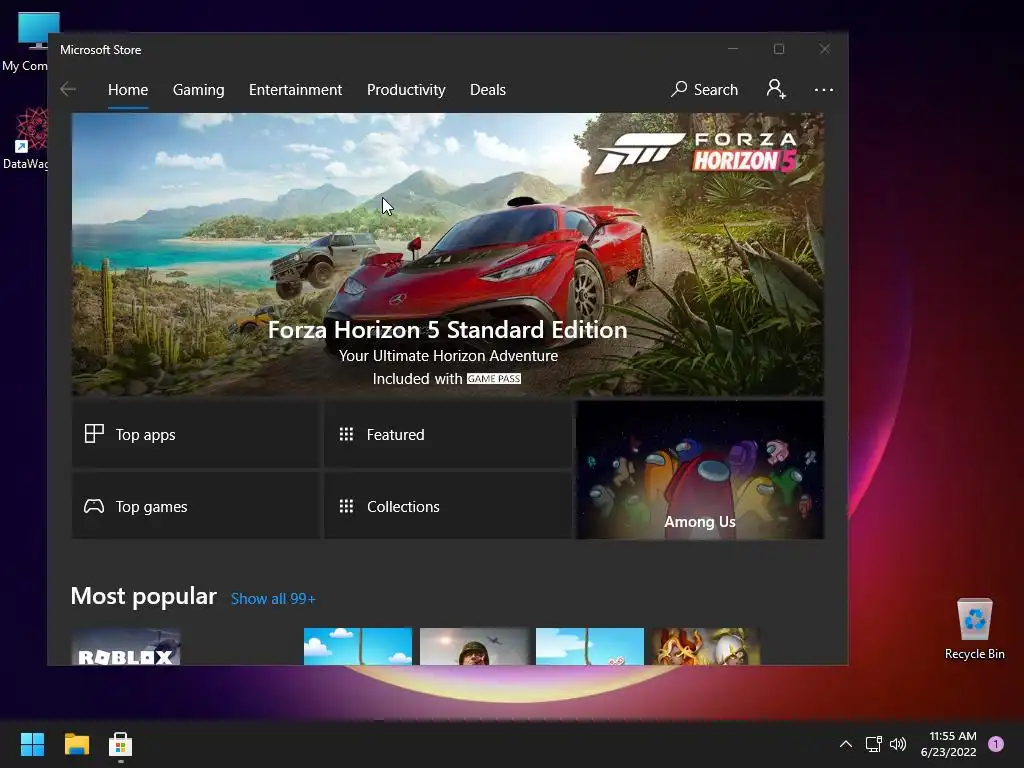This screenshot has height=768, width=1024.
Task: Open File Explorer from the taskbar
Action: pos(76,744)
